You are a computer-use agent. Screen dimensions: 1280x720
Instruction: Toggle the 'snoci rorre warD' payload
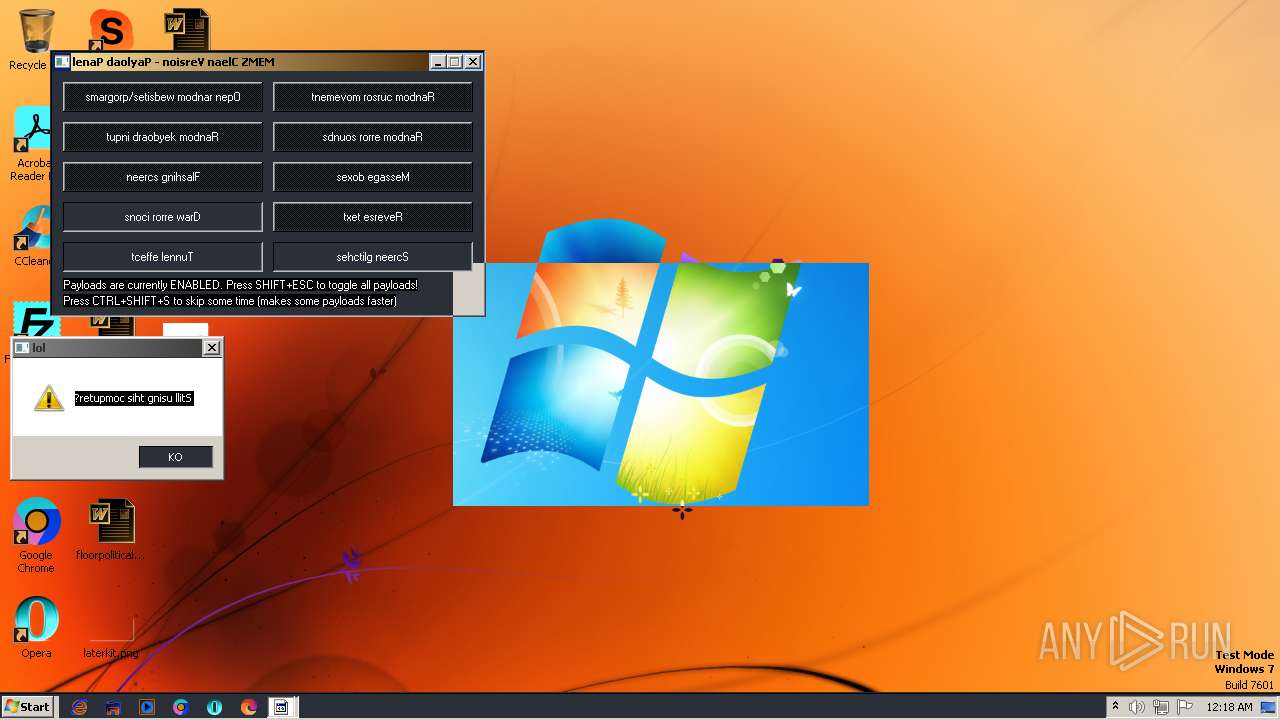[163, 217]
